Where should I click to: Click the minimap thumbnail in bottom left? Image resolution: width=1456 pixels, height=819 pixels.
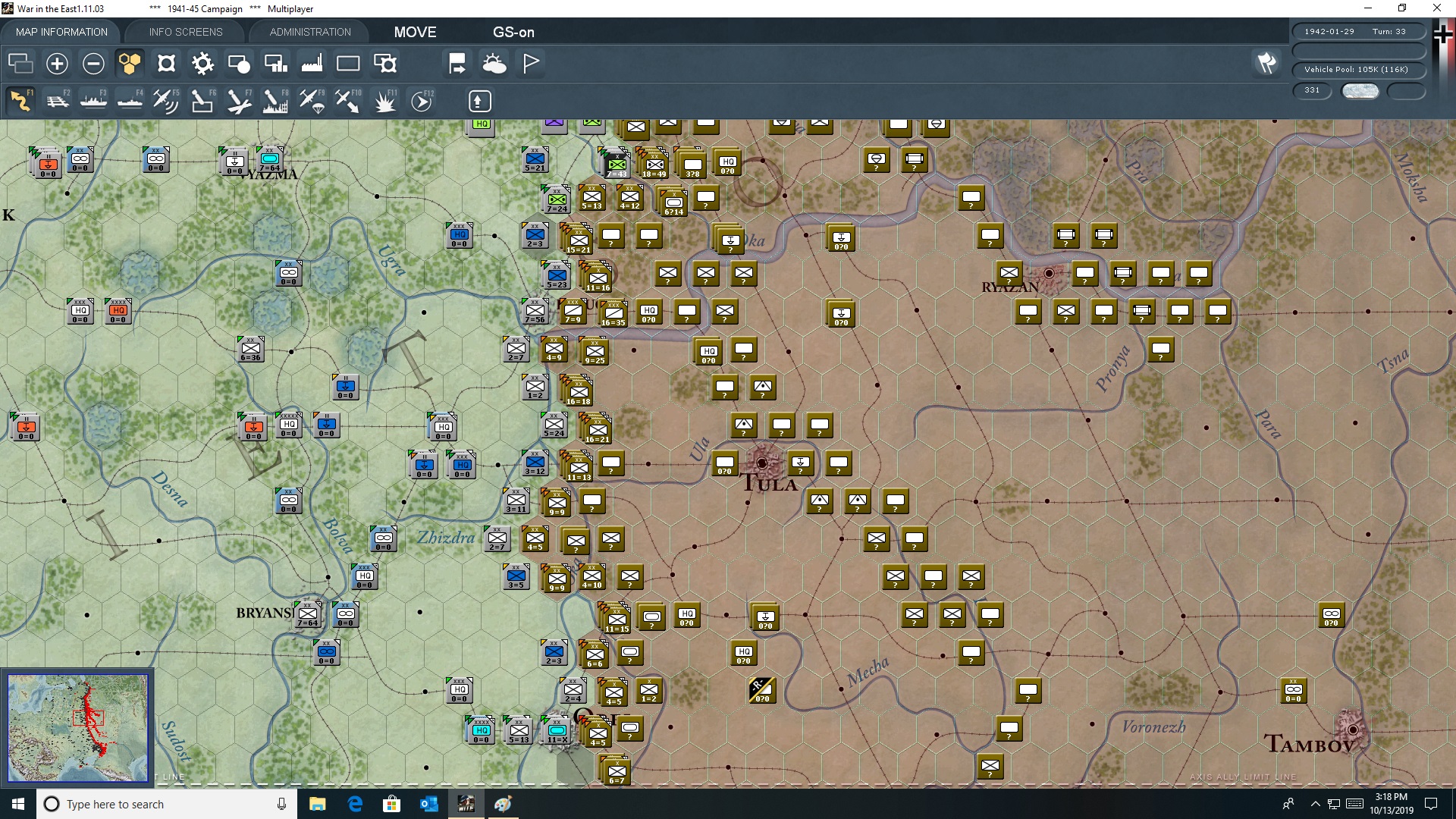pyautogui.click(x=77, y=728)
